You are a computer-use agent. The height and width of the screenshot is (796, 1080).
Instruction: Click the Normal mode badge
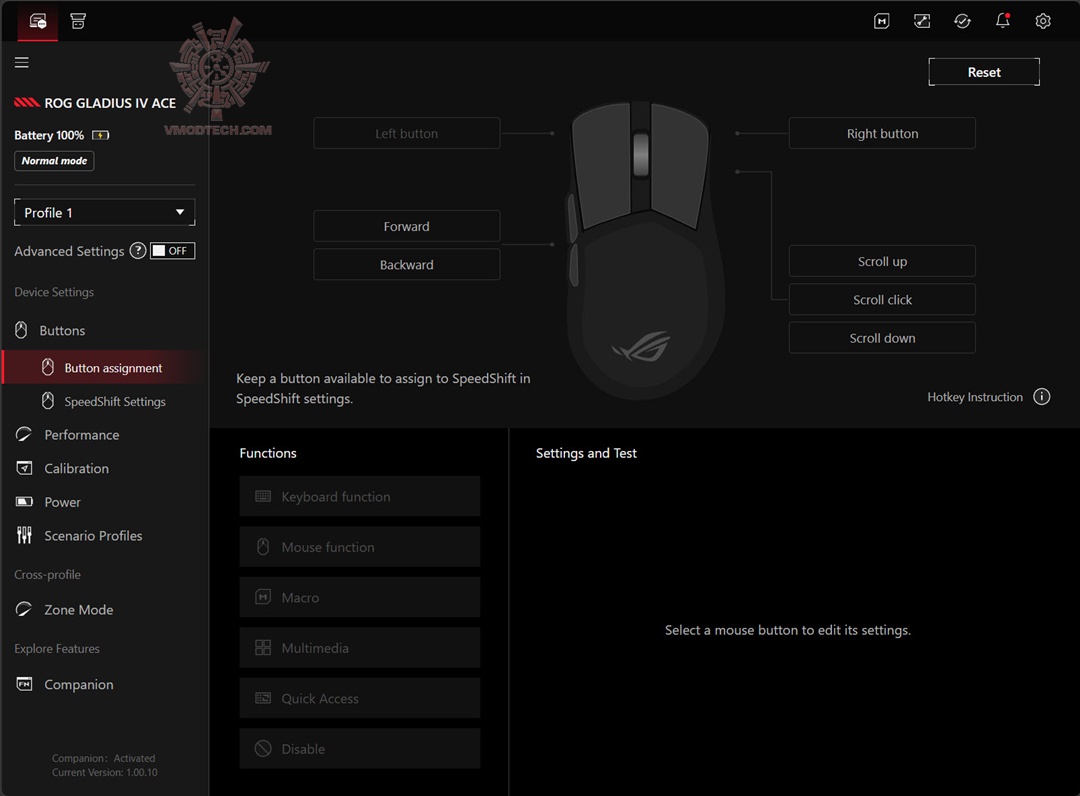[x=54, y=160]
